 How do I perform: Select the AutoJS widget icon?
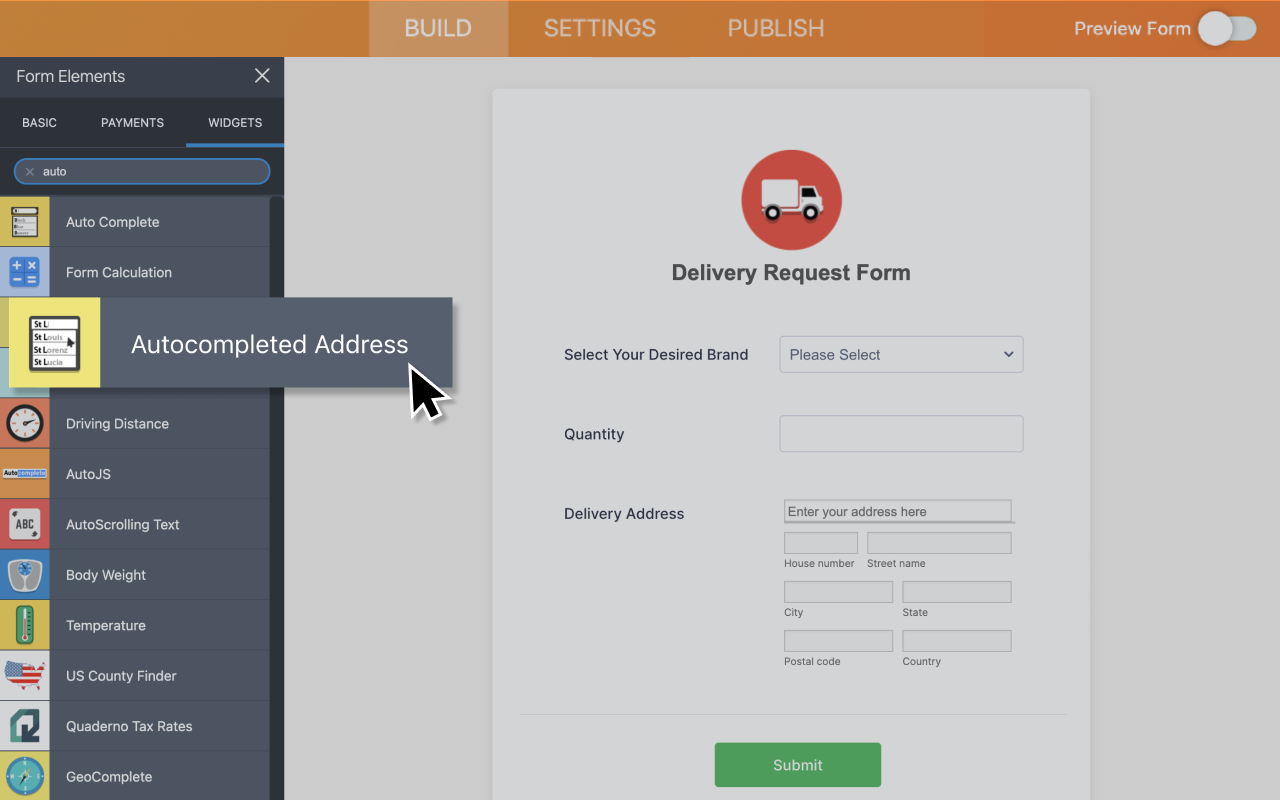[x=24, y=473]
